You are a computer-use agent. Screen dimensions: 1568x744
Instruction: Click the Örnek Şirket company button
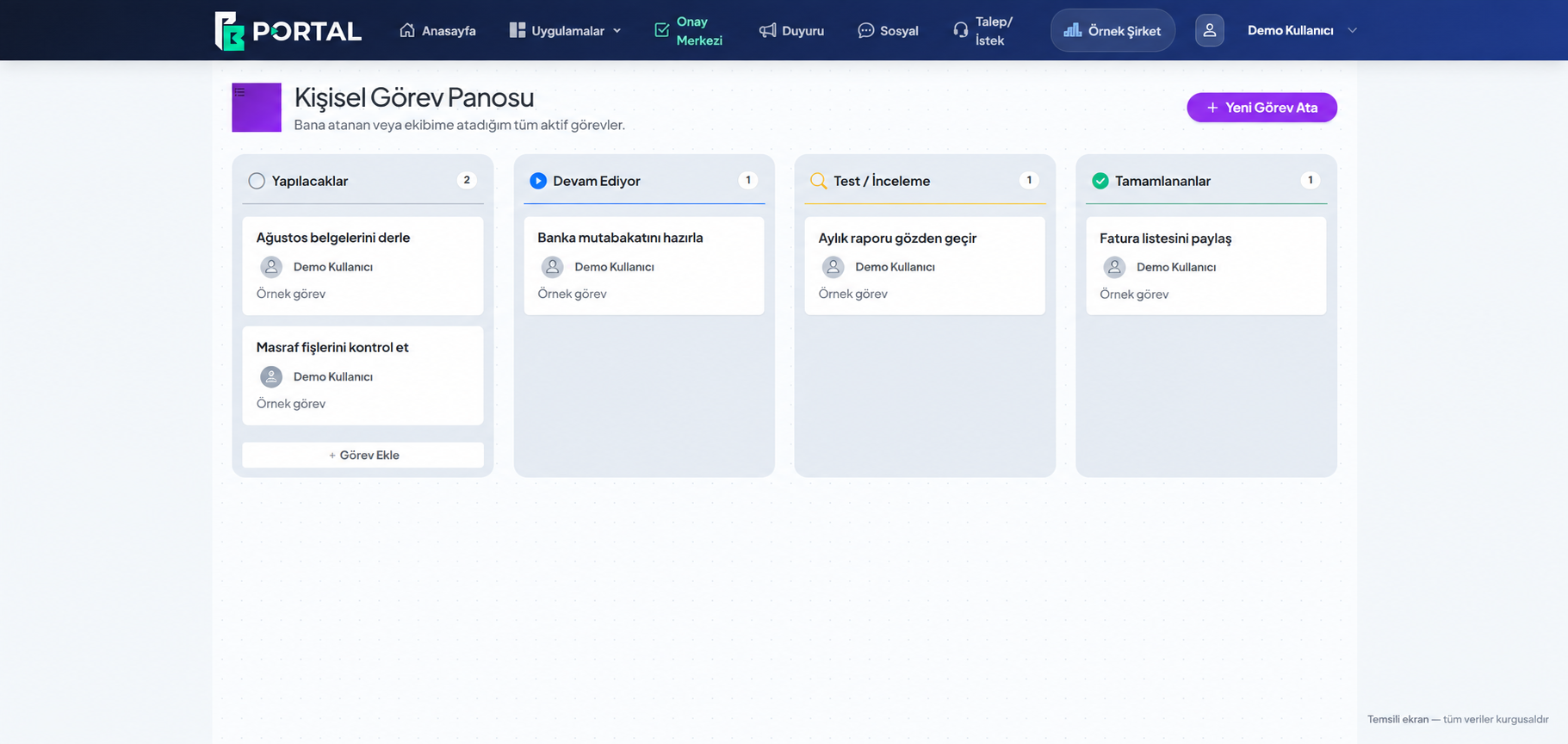tap(1112, 30)
